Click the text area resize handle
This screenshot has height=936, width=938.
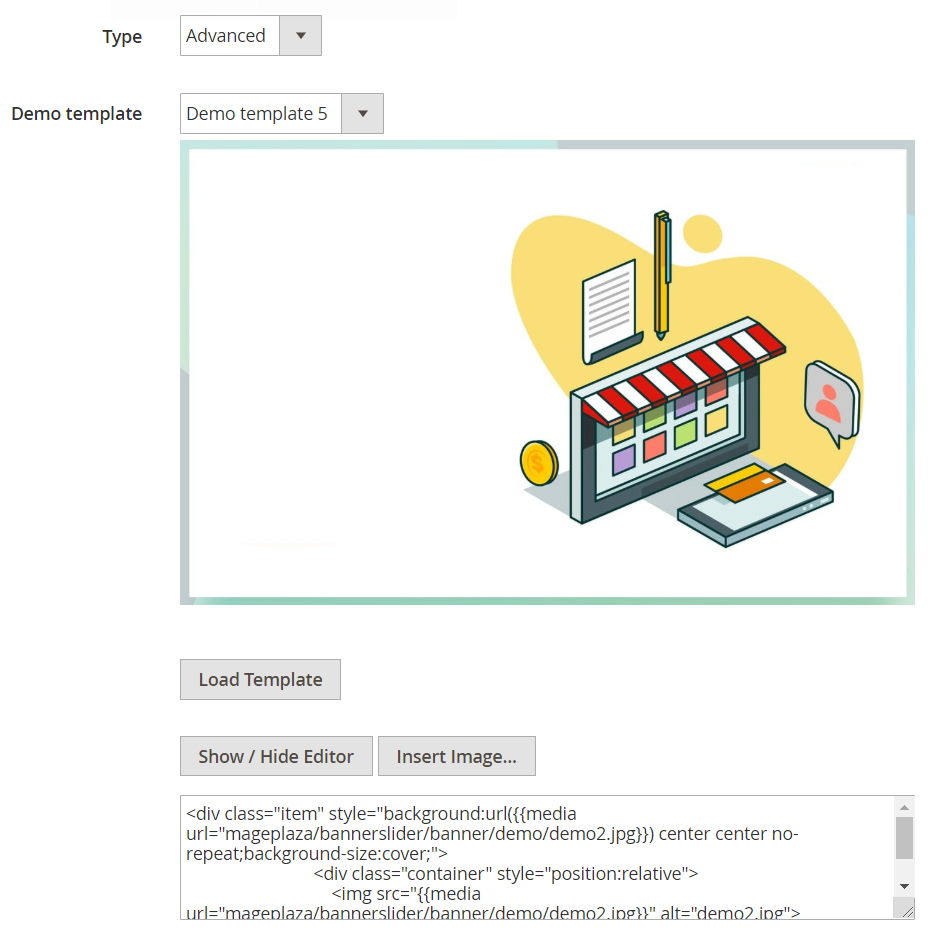pos(906,909)
